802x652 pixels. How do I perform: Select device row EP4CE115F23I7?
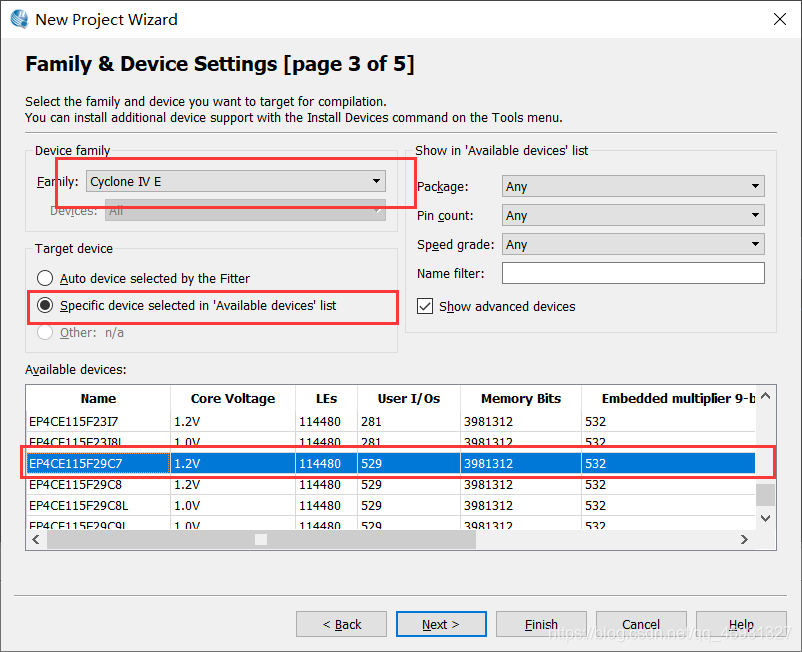391,421
